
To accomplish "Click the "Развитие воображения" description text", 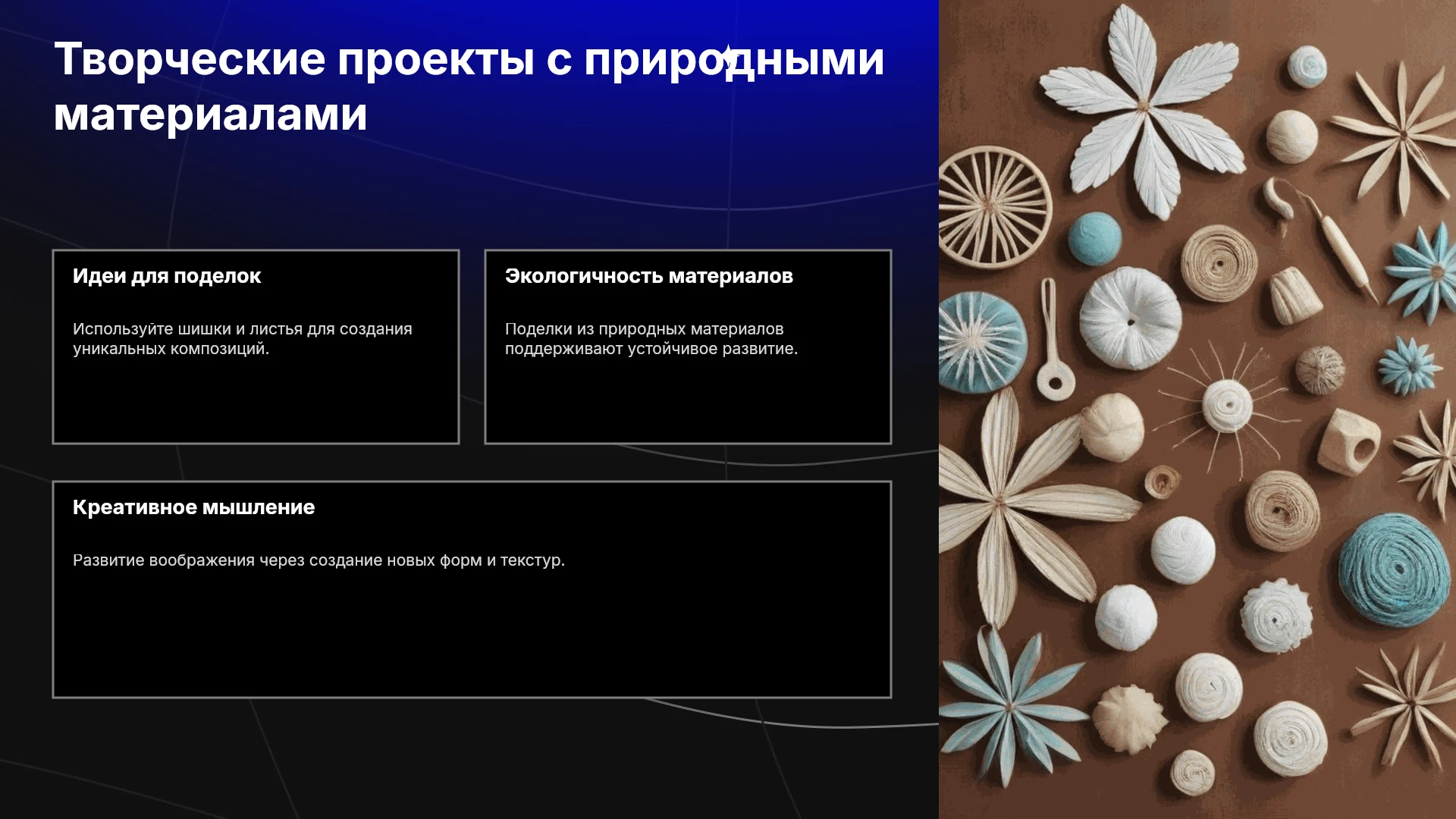I will [318, 560].
